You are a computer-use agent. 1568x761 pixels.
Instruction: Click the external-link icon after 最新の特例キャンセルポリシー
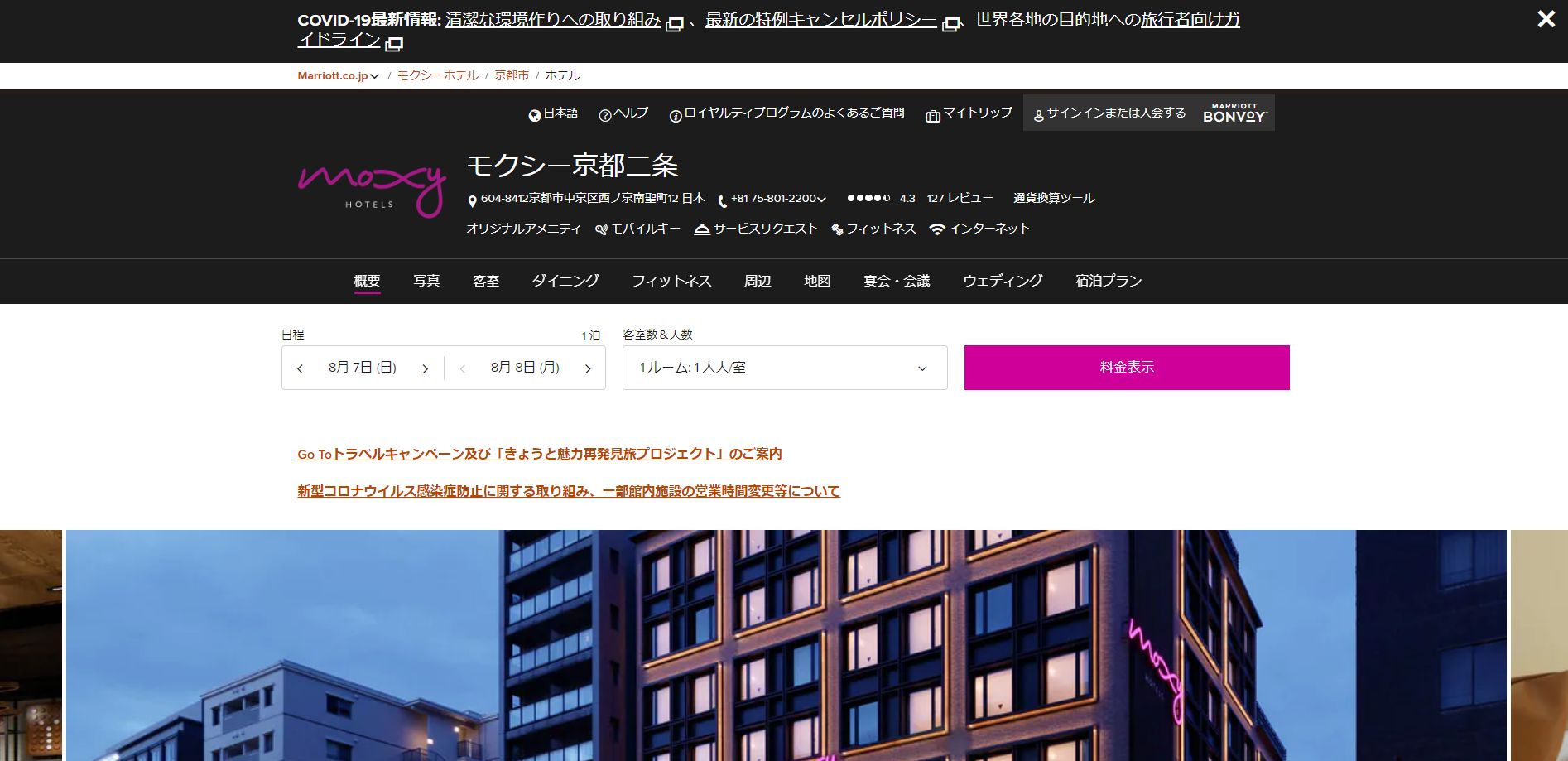pyautogui.click(x=952, y=24)
